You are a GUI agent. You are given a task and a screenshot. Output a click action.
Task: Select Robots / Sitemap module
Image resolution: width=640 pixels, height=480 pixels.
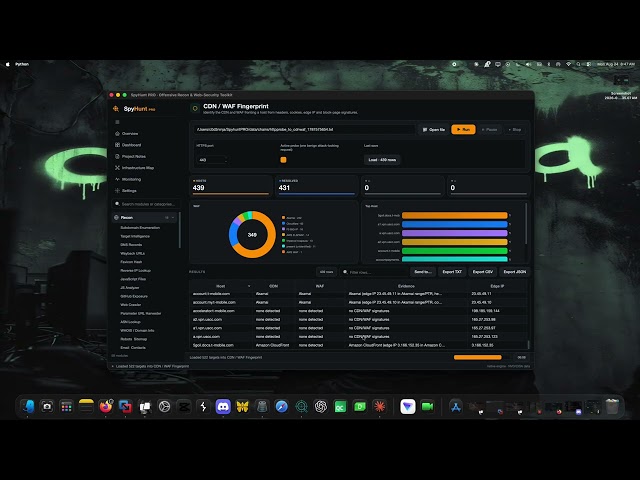pos(133,339)
